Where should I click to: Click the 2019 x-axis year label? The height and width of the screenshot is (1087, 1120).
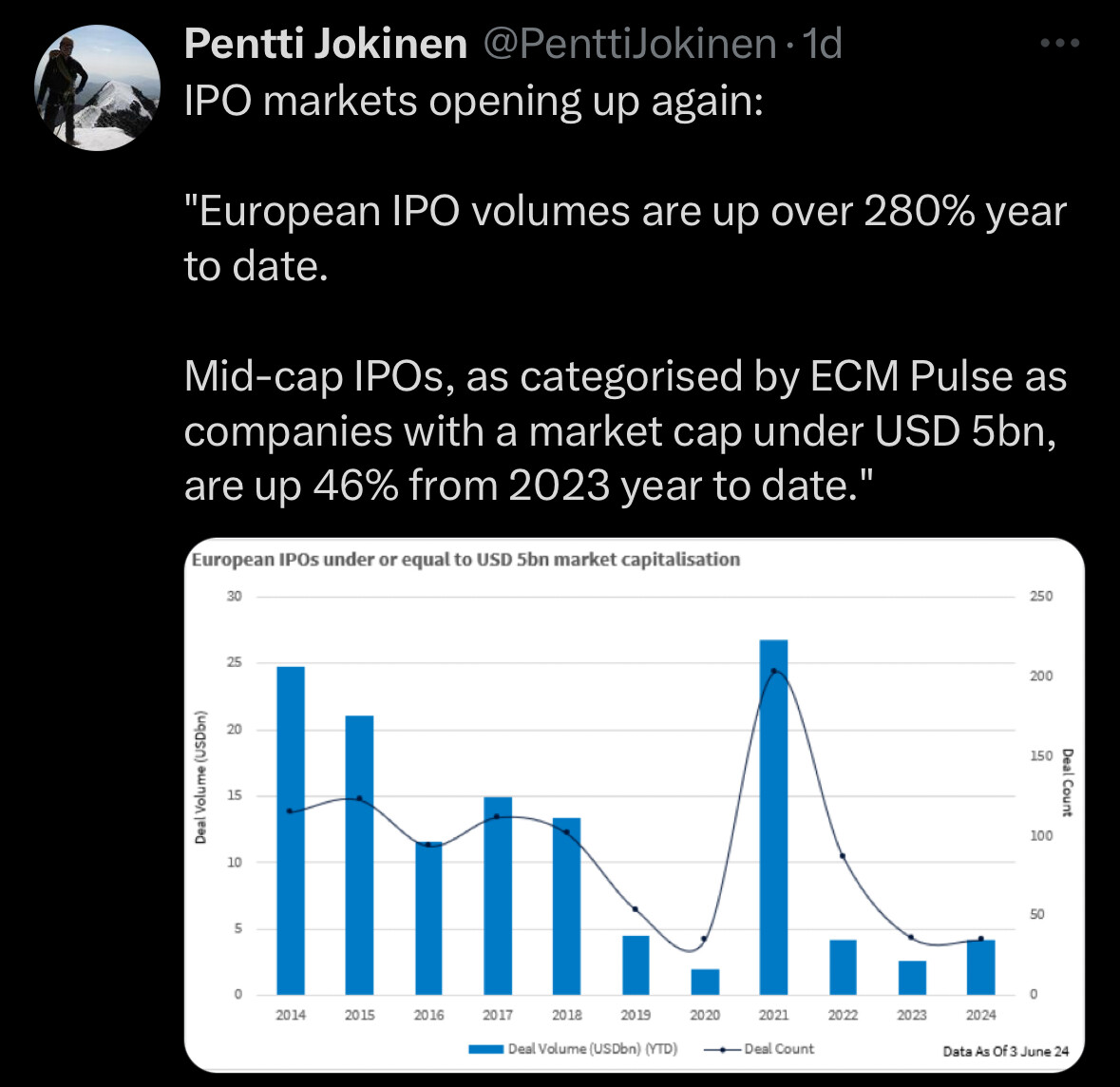point(636,1015)
